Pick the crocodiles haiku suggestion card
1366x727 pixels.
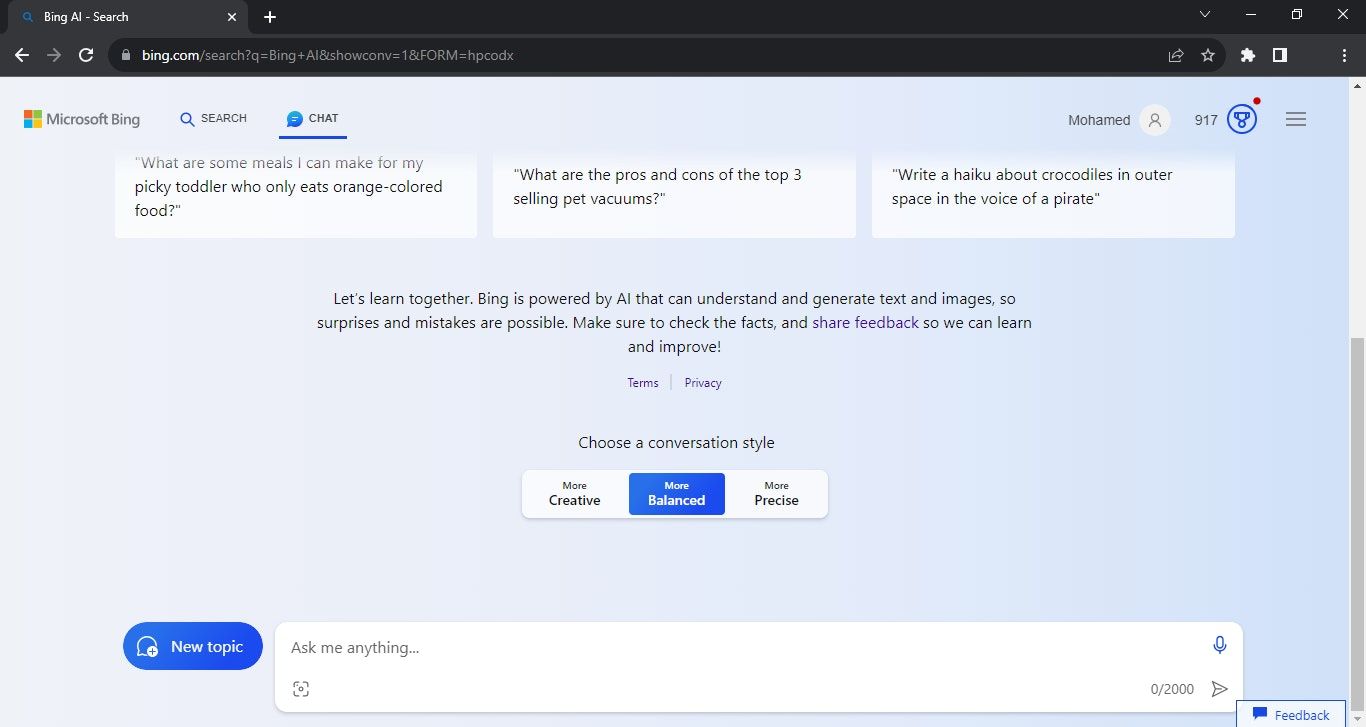(1053, 193)
